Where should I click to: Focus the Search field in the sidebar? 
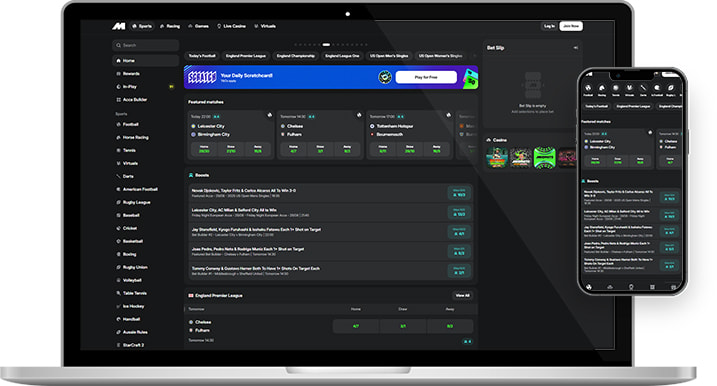[145, 45]
